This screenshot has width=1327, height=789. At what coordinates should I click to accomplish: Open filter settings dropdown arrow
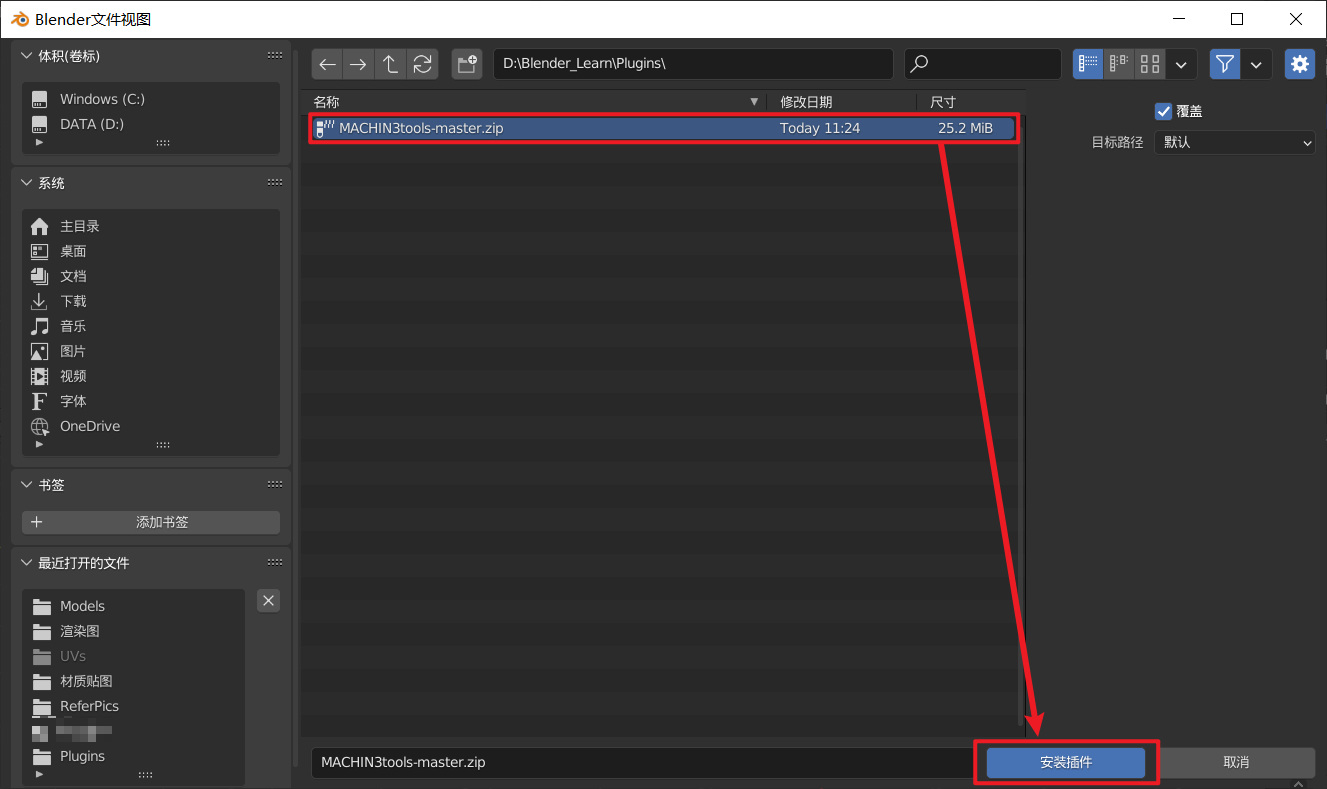pos(1256,64)
